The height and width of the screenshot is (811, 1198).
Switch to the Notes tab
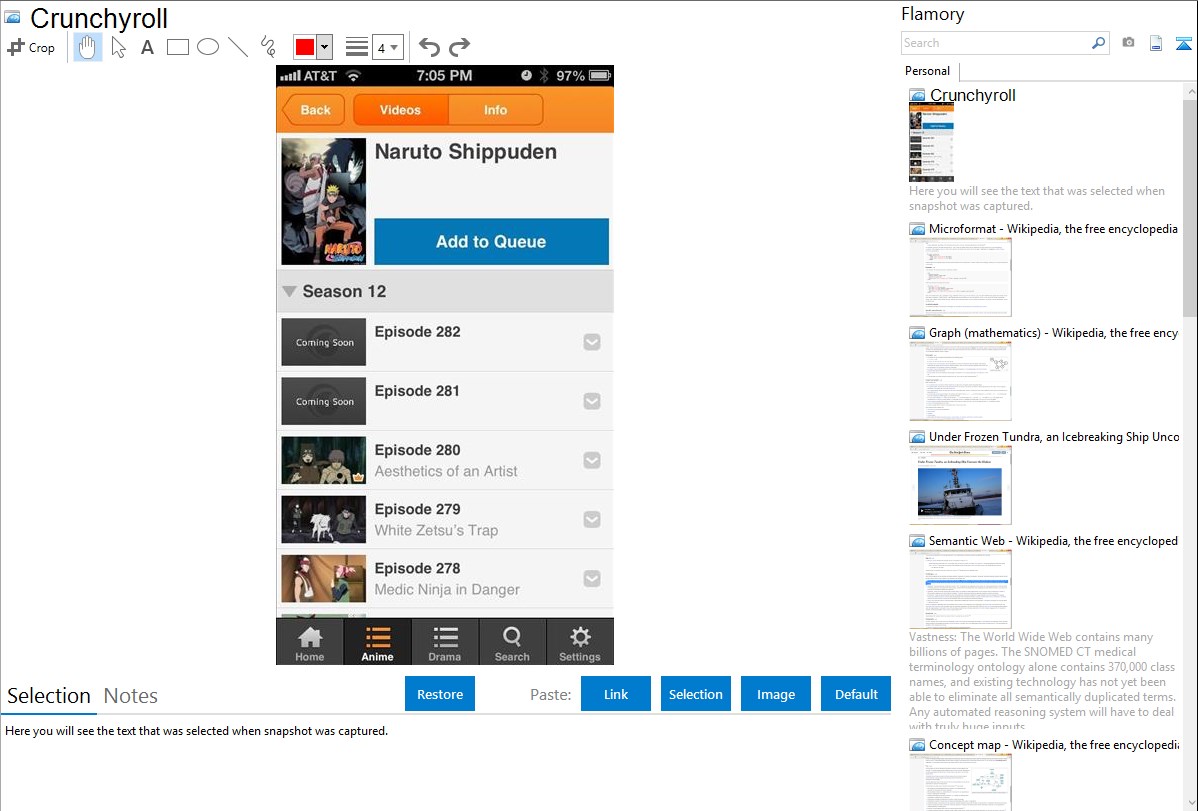click(131, 696)
